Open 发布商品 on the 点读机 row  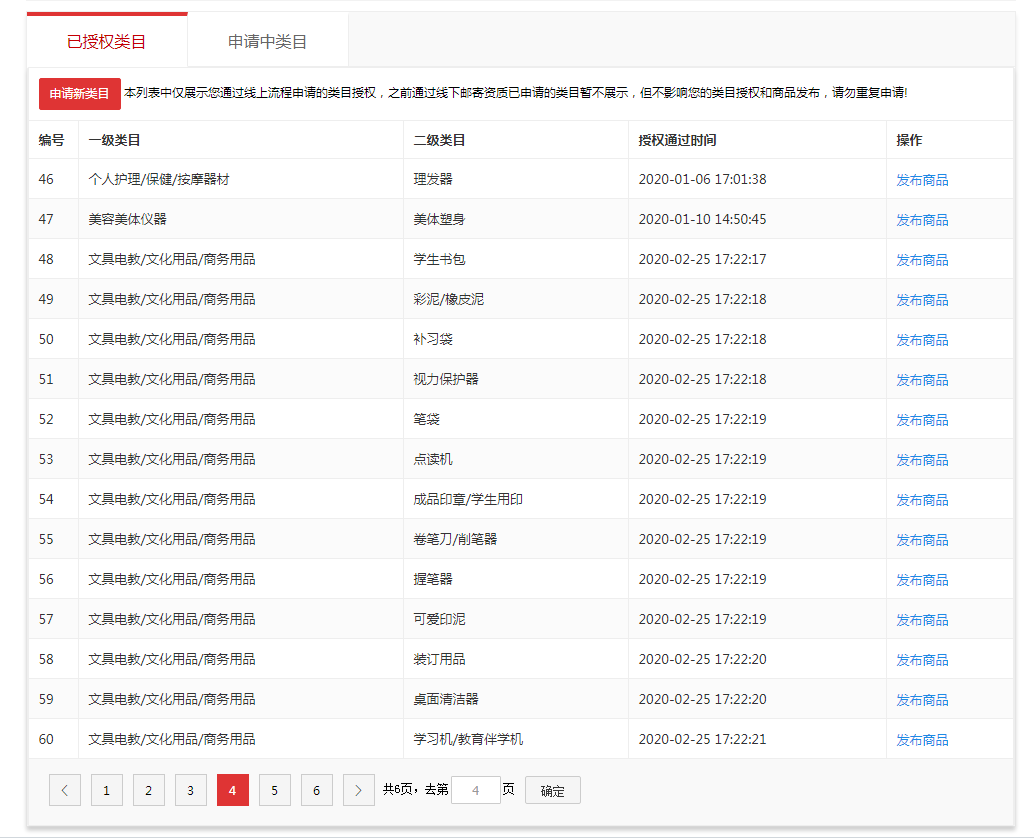[921, 459]
